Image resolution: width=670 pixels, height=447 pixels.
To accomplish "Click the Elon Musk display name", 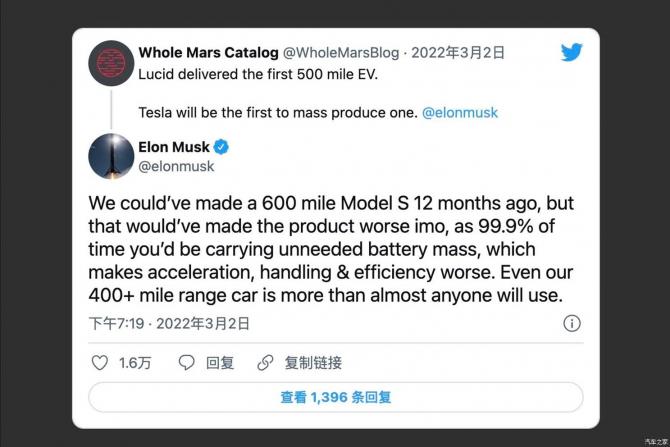I will tap(173, 147).
